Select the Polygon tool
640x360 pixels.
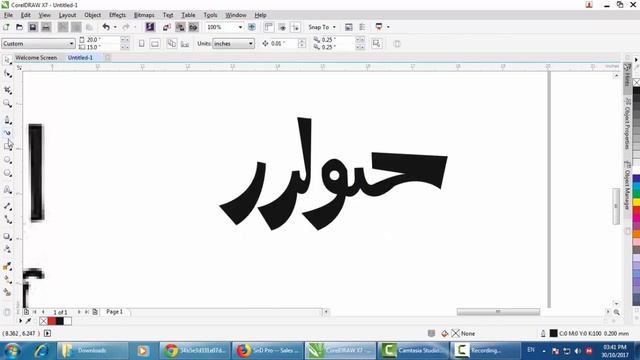(x=7, y=173)
